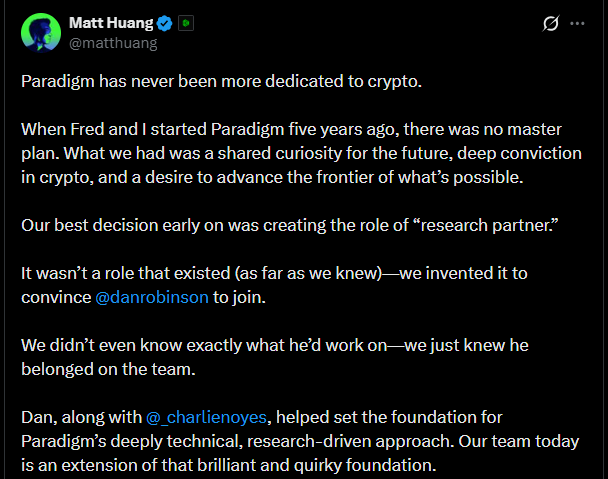The height and width of the screenshot is (479, 608).
Task: Click the line 'We didn't even know exactly'
Action: [275, 346]
